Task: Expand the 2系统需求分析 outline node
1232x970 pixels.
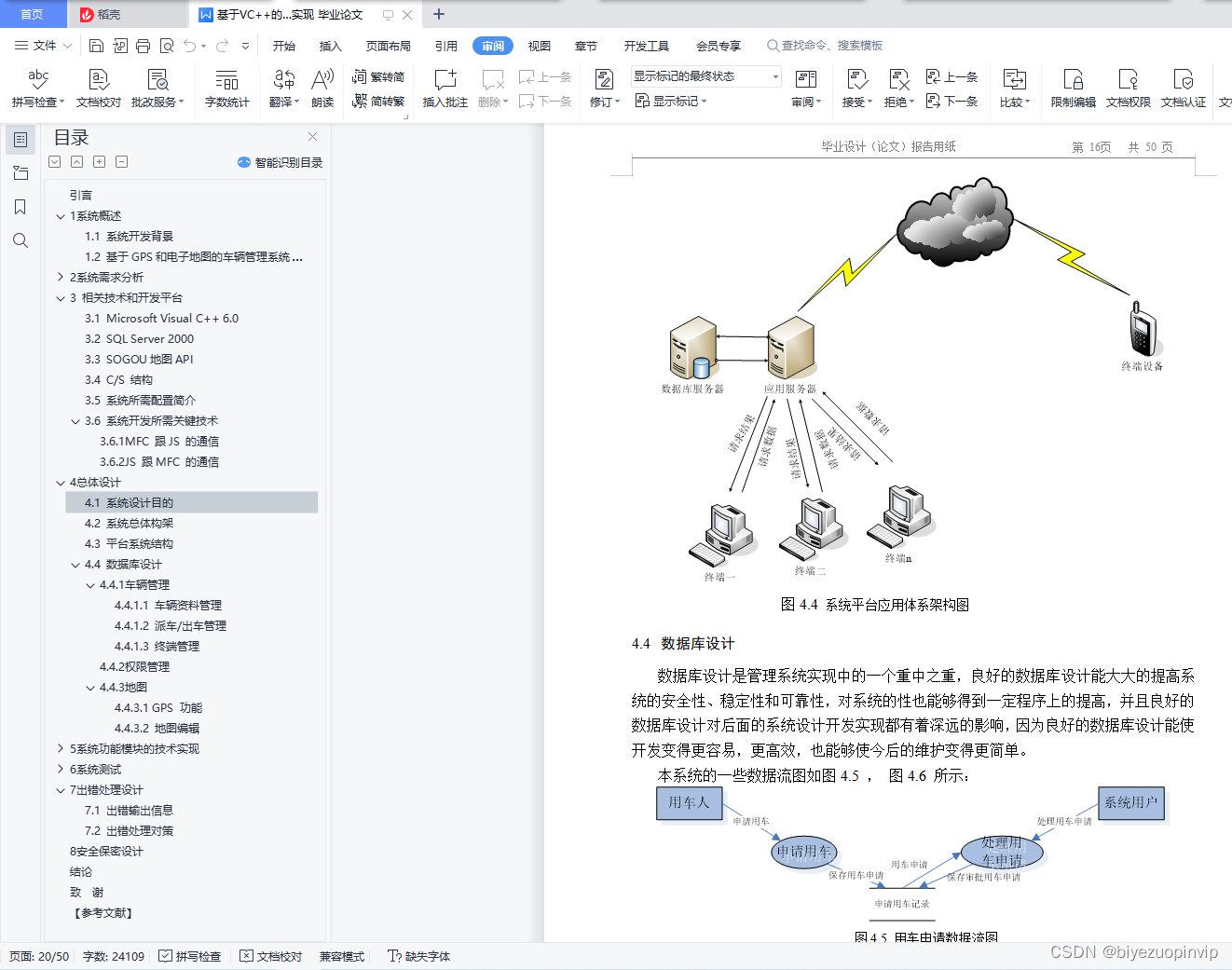Action: 60,277
